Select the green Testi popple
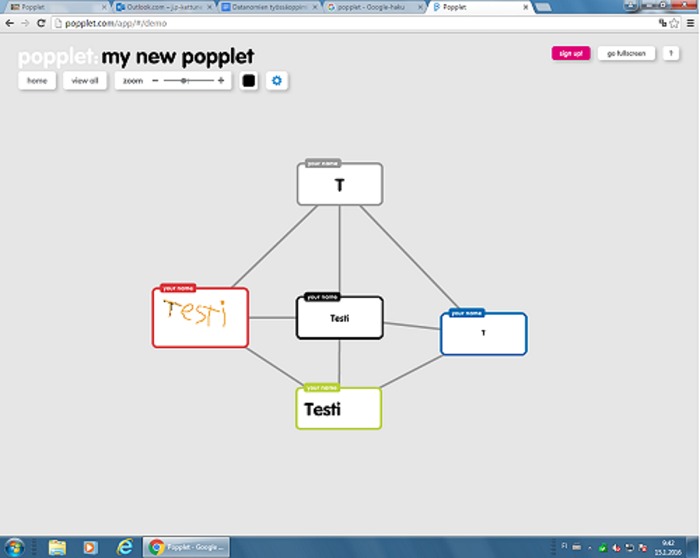 (x=339, y=410)
